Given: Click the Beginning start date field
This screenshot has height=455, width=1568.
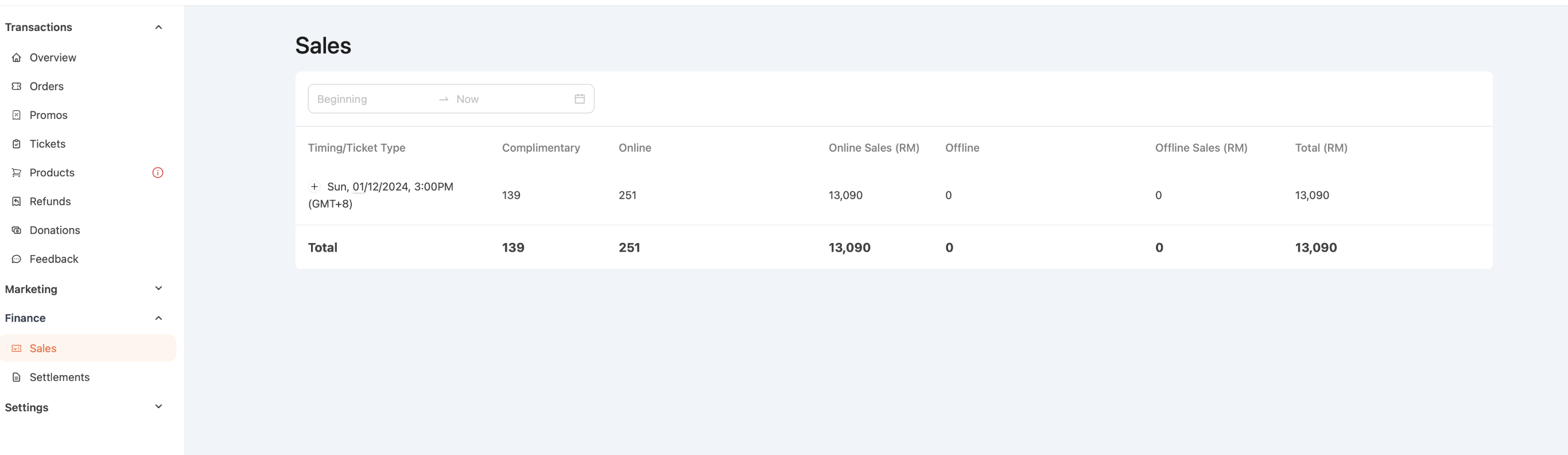Looking at the screenshot, I should 371,99.
